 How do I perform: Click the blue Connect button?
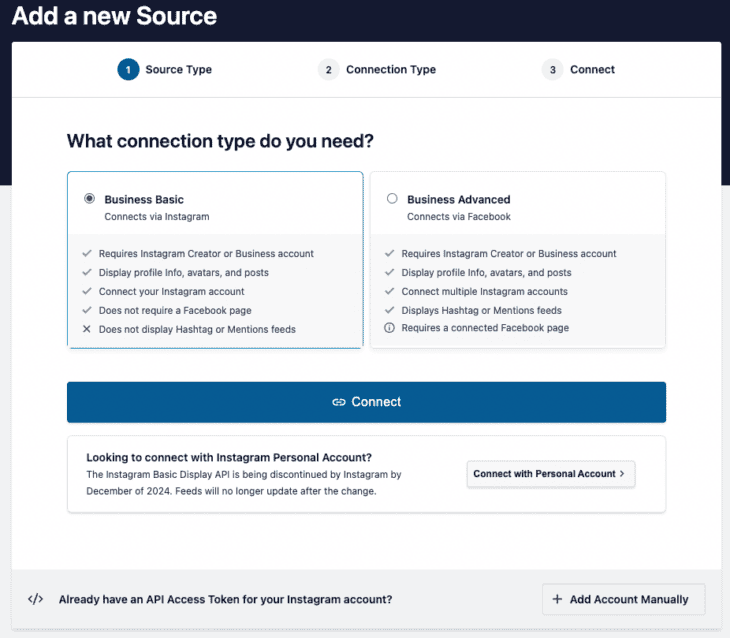pos(366,402)
